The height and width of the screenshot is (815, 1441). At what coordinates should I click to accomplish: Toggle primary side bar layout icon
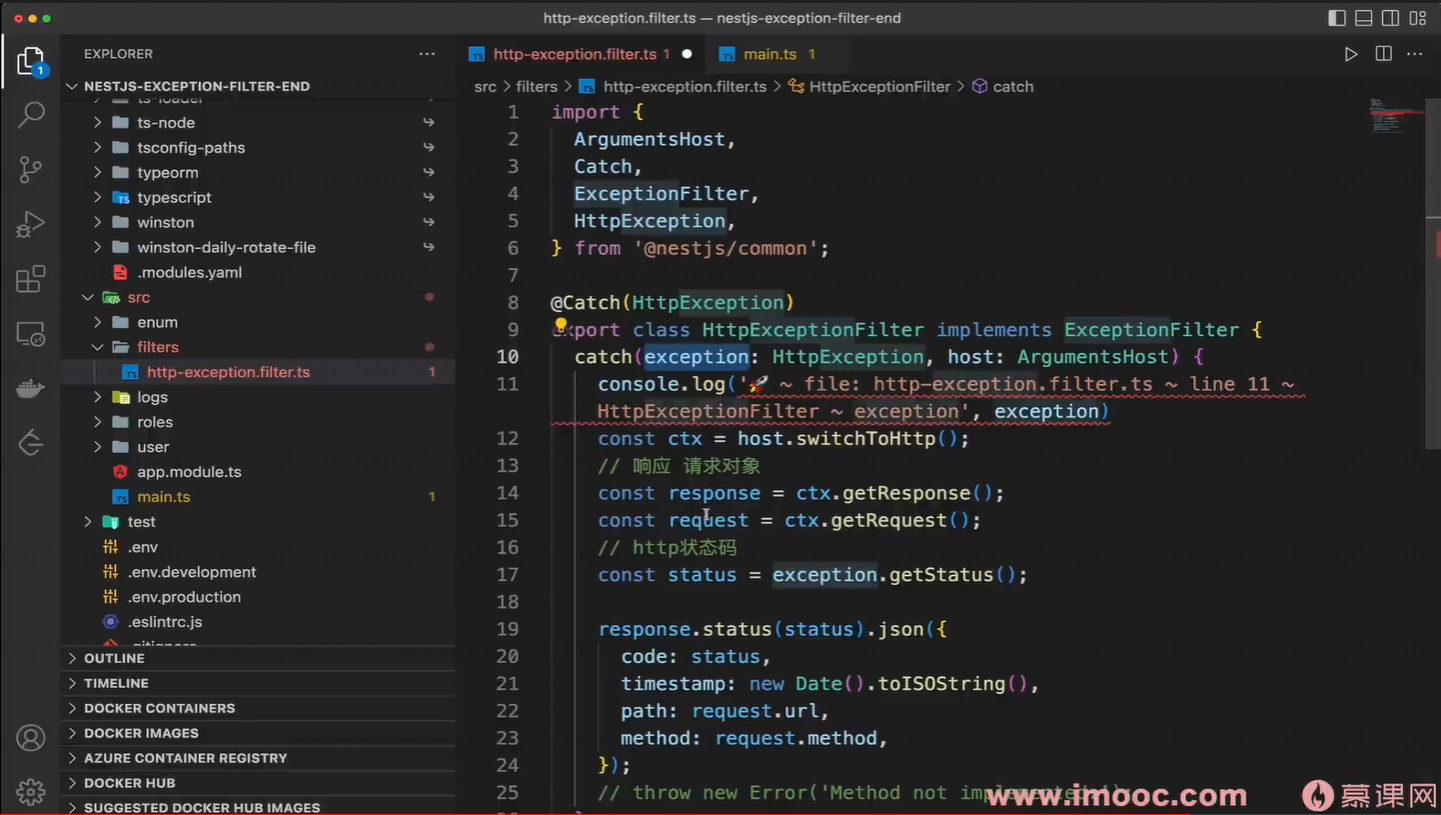point(1337,18)
